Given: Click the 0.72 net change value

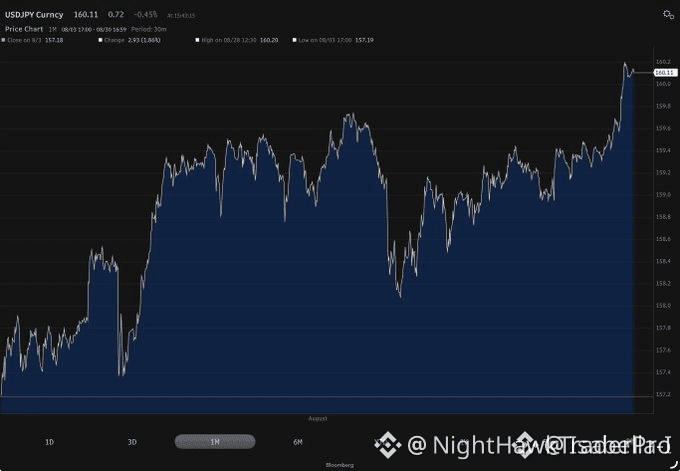Looking at the screenshot, I should (116, 15).
